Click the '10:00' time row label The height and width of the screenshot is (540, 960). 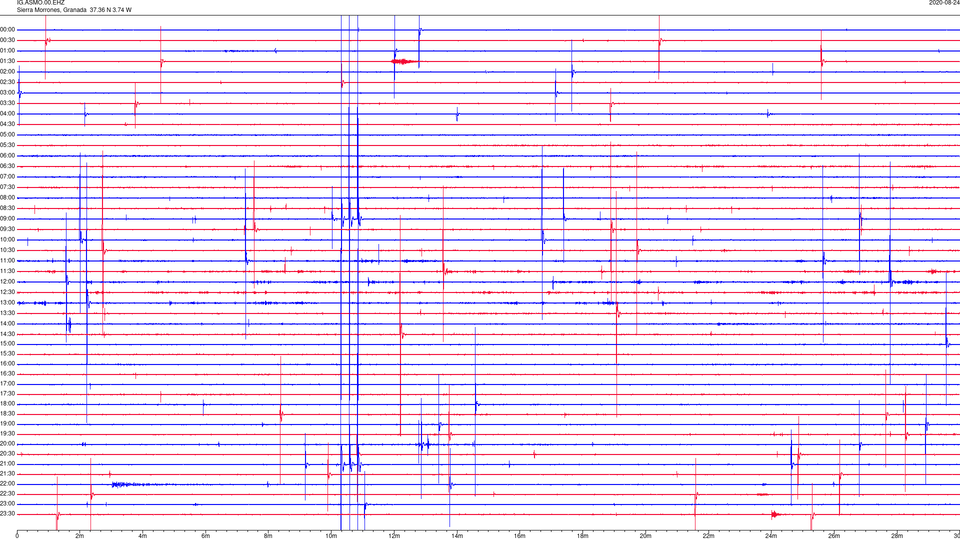tap(8, 239)
